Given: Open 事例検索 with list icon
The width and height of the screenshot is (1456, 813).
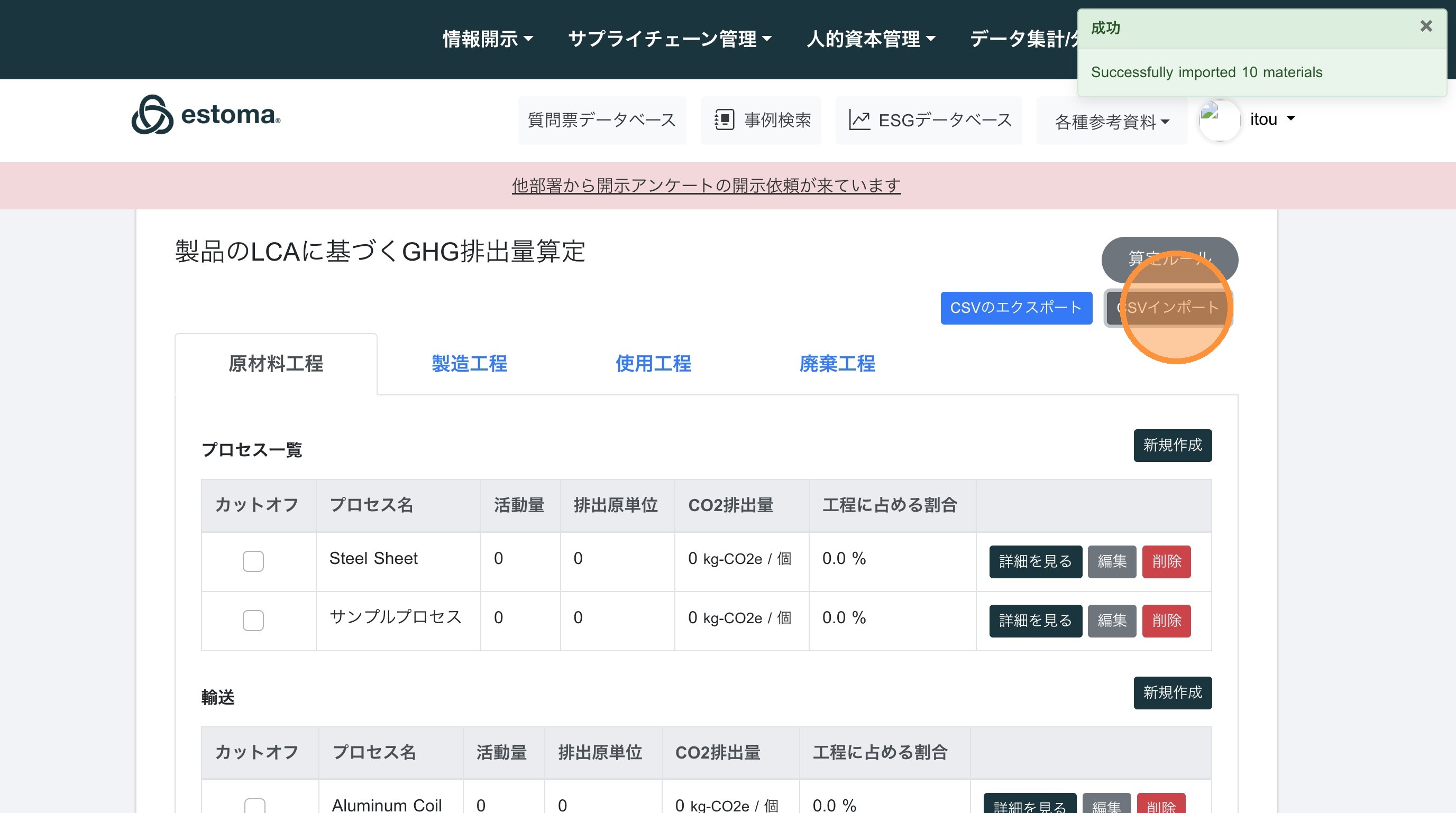Looking at the screenshot, I should tap(761, 120).
